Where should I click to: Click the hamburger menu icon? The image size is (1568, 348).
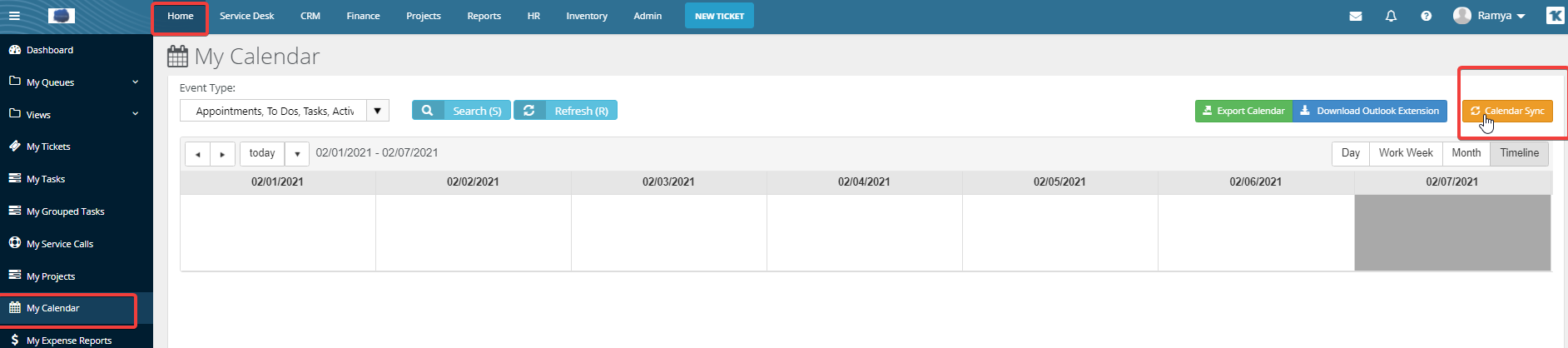pyautogui.click(x=14, y=16)
